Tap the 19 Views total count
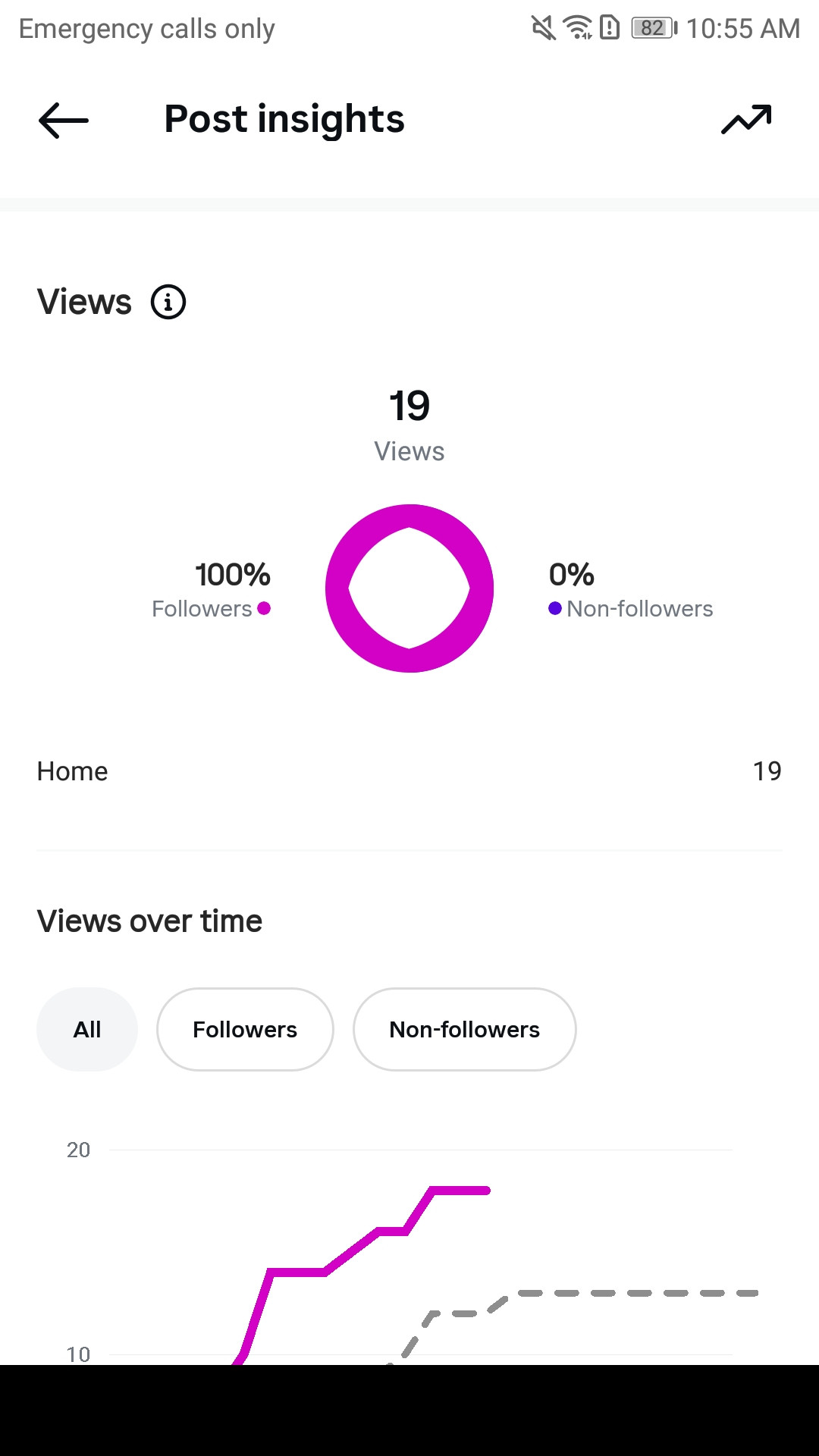The width and height of the screenshot is (819, 1456). (x=409, y=406)
